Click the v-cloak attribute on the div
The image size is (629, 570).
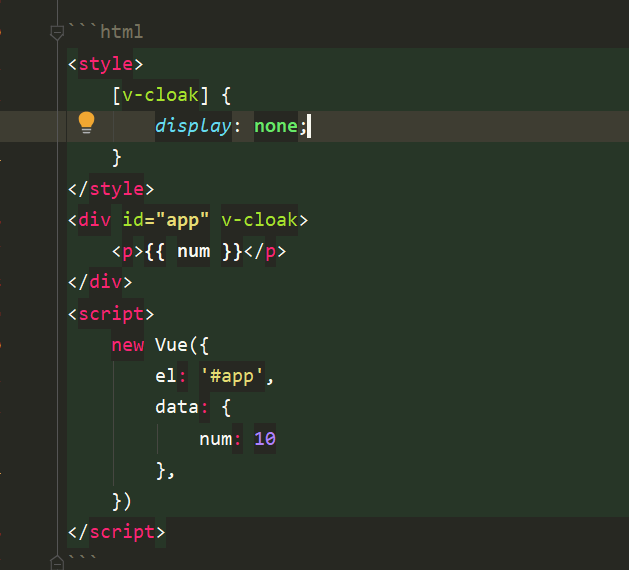pos(260,220)
